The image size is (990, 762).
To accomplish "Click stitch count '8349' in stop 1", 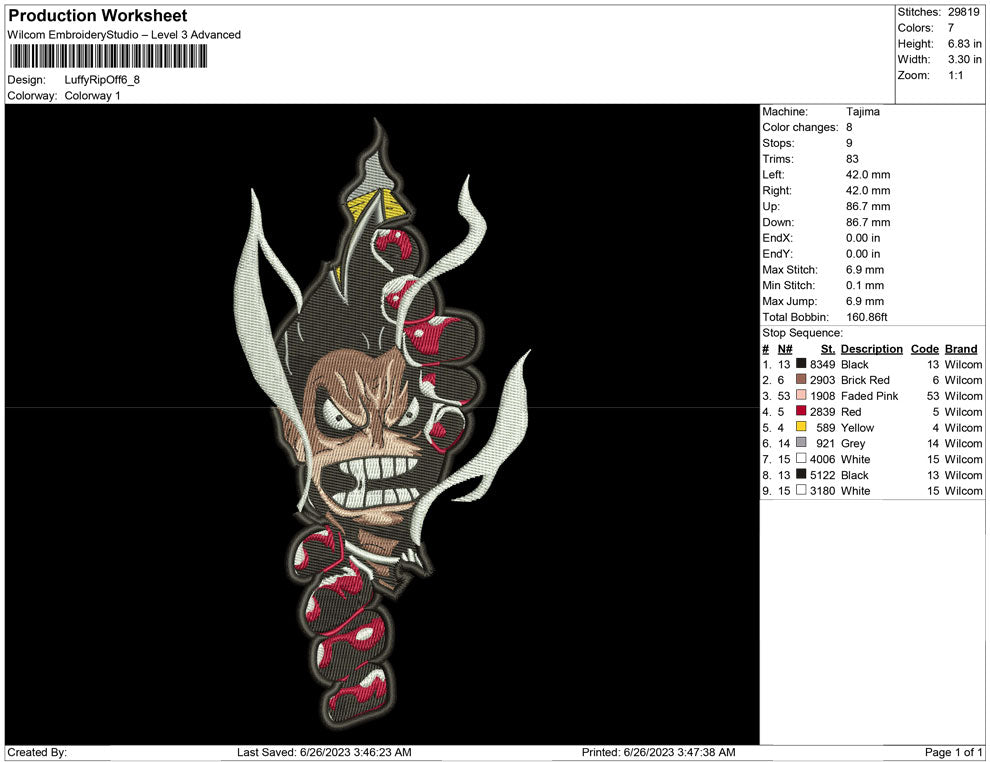I will click(x=823, y=364).
